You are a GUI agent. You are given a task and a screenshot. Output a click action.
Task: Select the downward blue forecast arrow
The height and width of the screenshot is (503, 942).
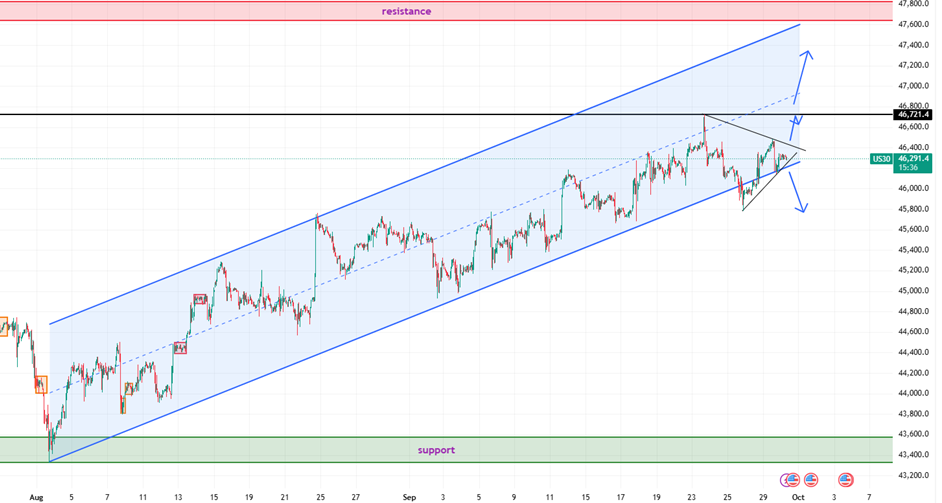[x=797, y=191]
